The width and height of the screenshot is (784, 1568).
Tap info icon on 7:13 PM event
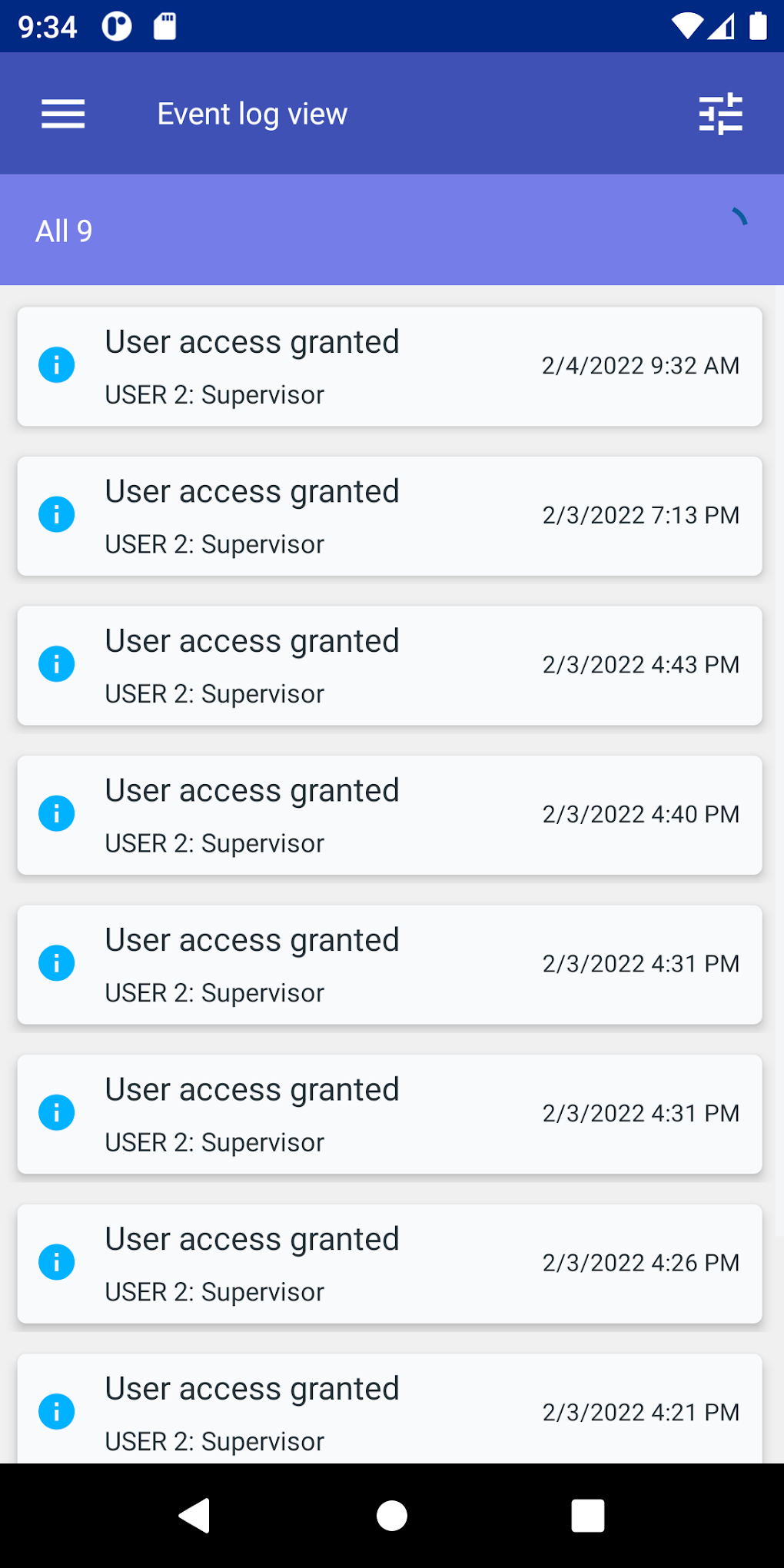pos(57,514)
